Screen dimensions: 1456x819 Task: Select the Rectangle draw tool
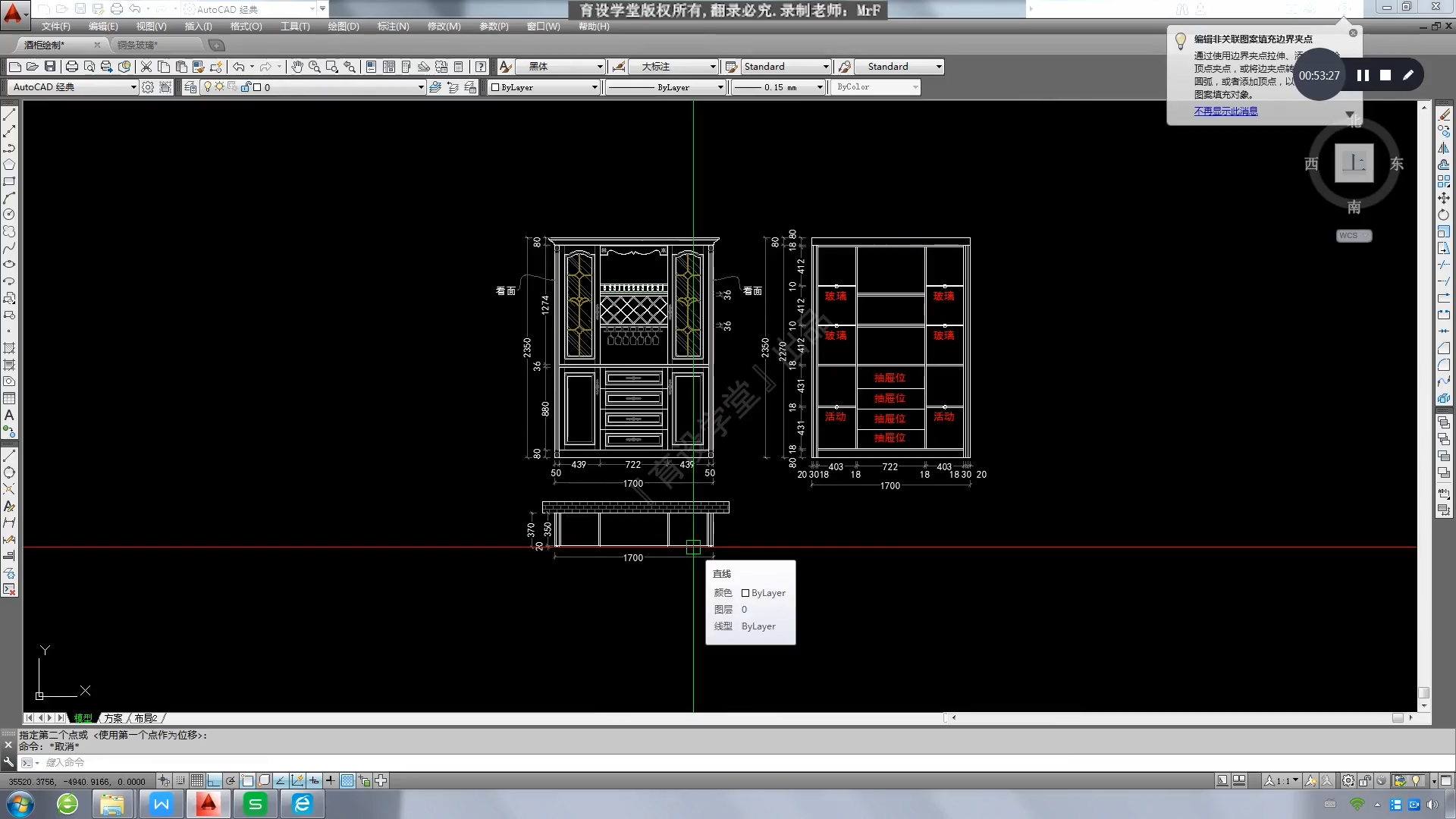(x=9, y=181)
